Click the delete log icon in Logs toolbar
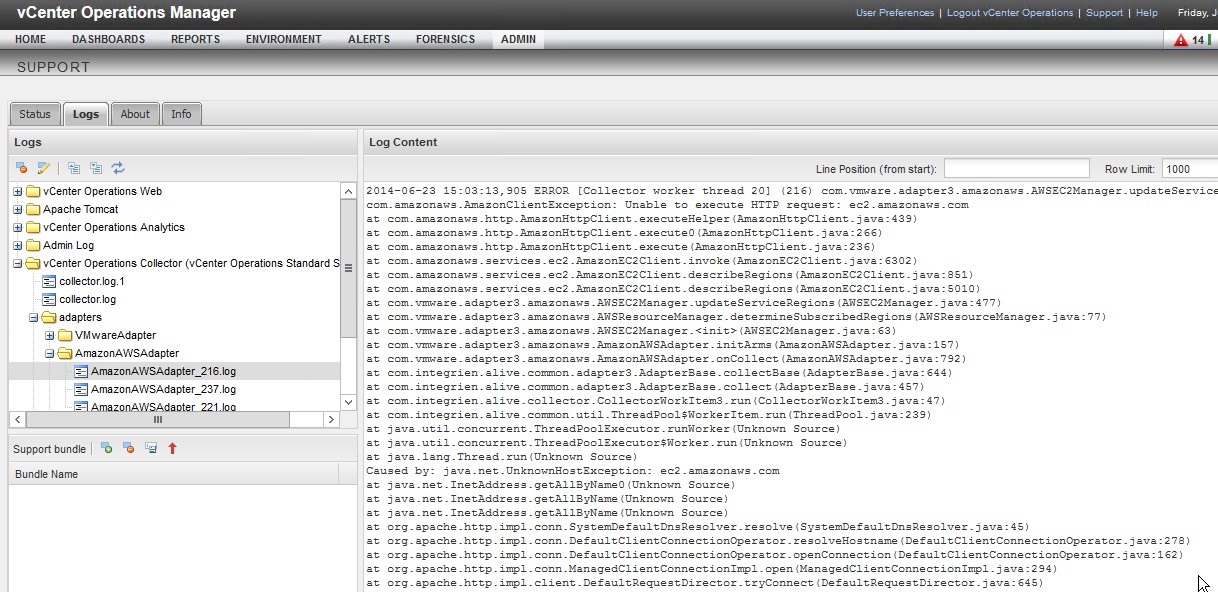 click(x=22, y=169)
